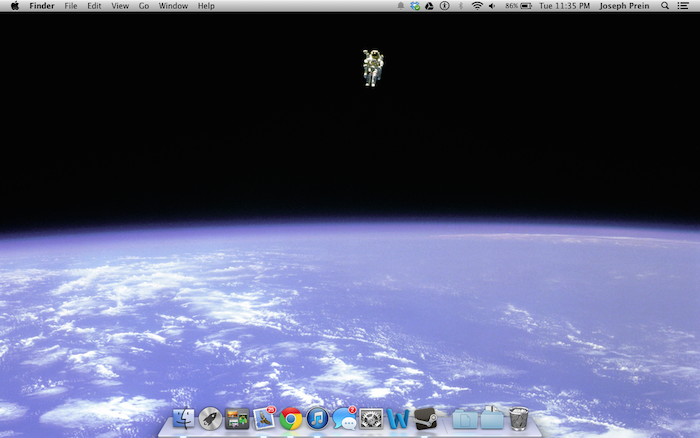Open Finder from the Dock
Screen dimensions: 700x438
pos(183,419)
